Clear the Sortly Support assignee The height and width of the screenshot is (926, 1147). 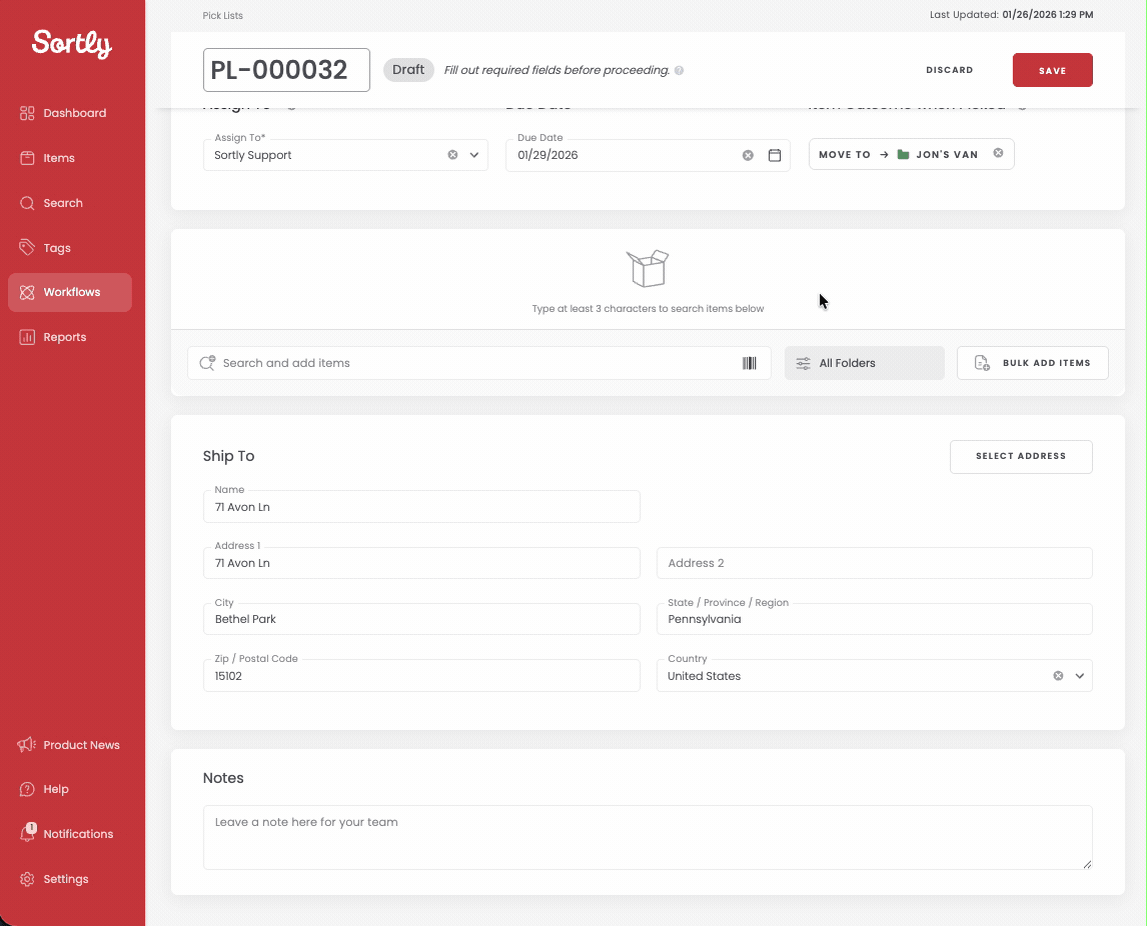pos(453,155)
